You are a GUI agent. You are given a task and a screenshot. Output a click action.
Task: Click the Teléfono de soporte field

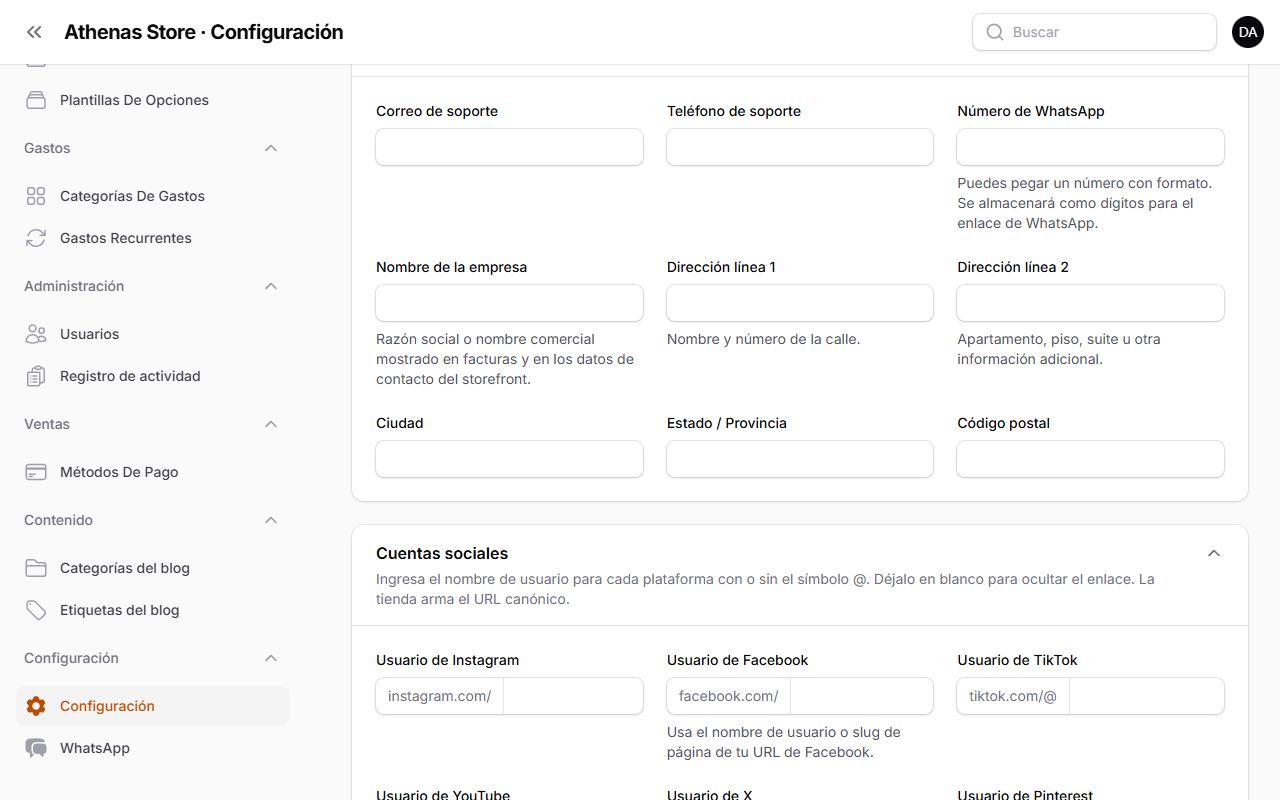point(800,147)
